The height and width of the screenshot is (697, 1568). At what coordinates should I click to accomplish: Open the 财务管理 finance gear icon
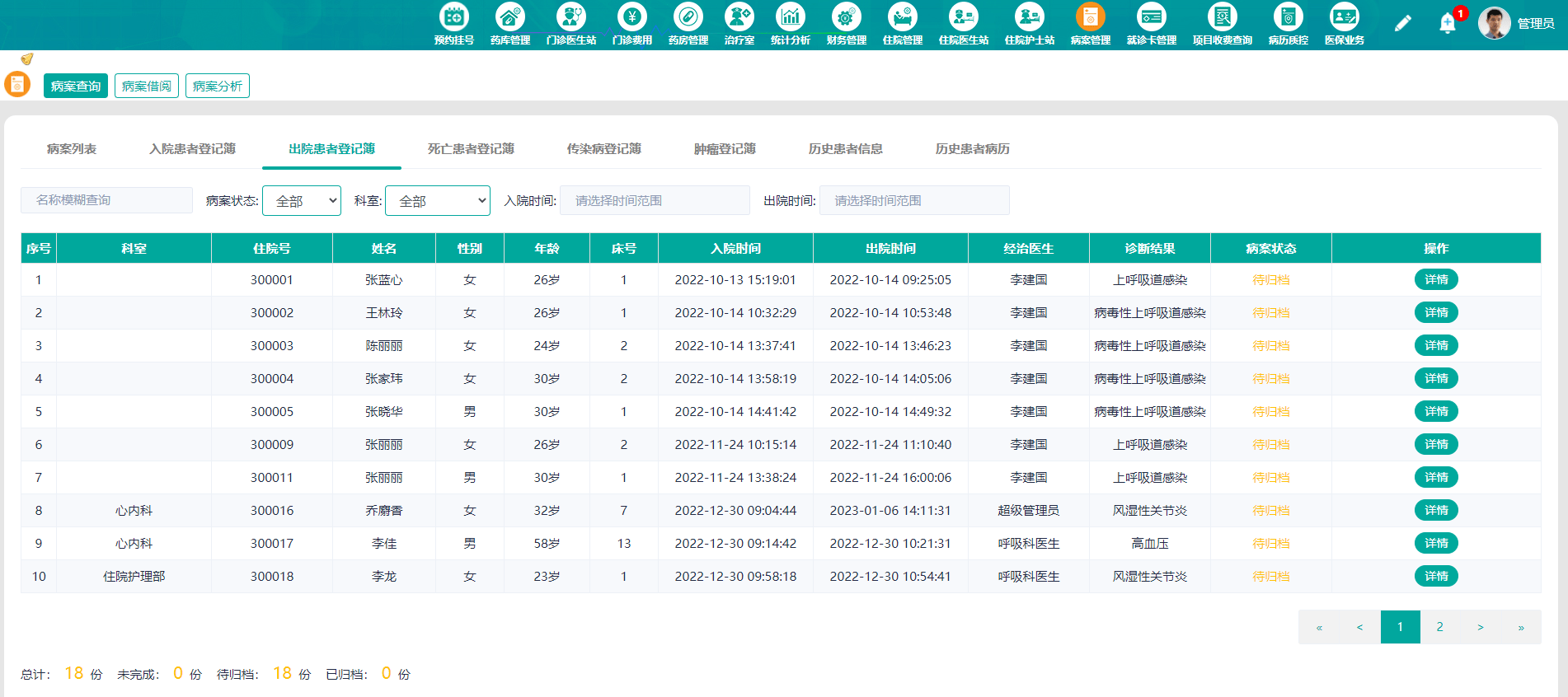[846, 17]
